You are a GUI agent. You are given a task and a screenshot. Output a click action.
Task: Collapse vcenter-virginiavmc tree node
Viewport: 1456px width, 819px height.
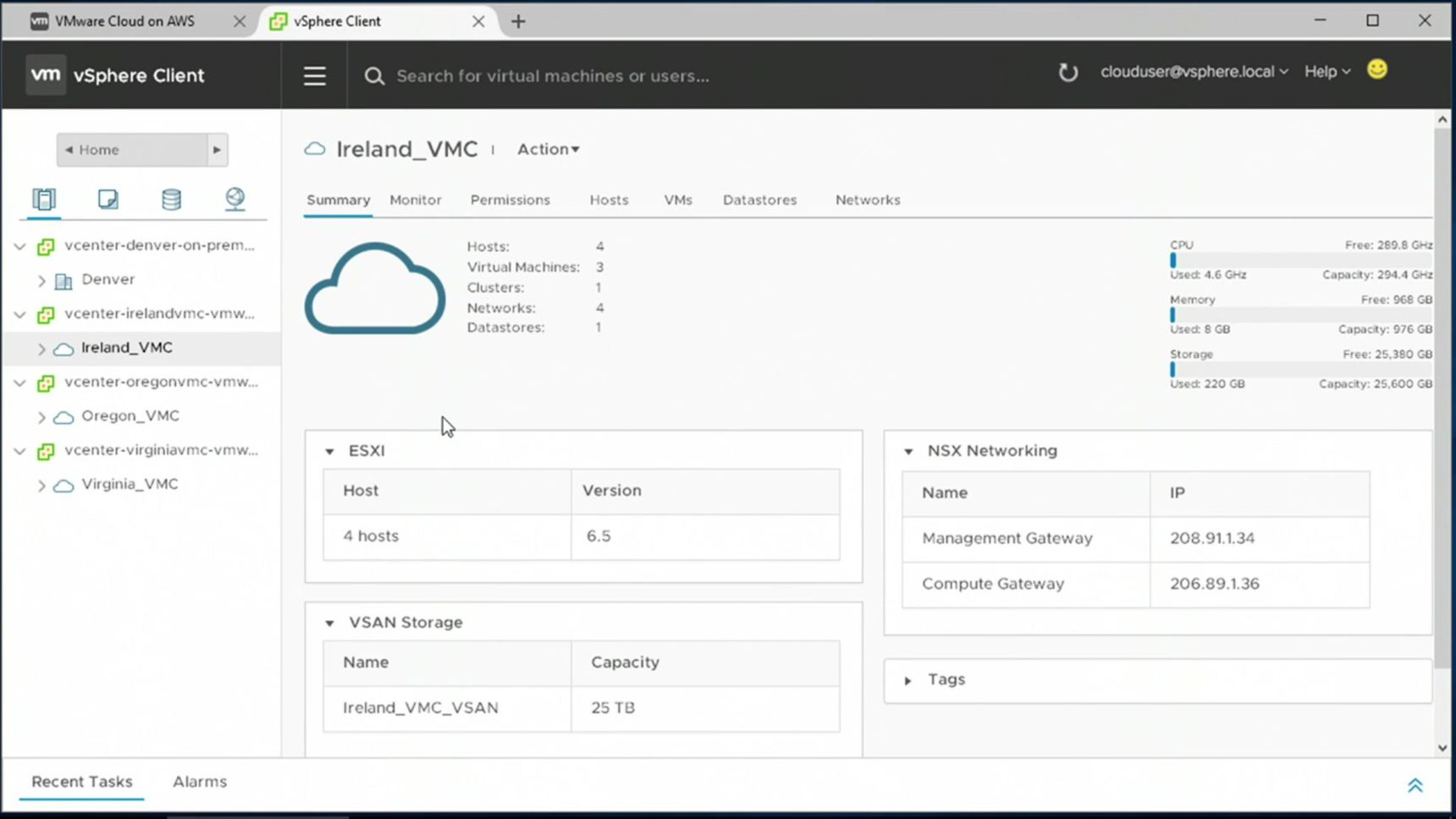pos(19,451)
